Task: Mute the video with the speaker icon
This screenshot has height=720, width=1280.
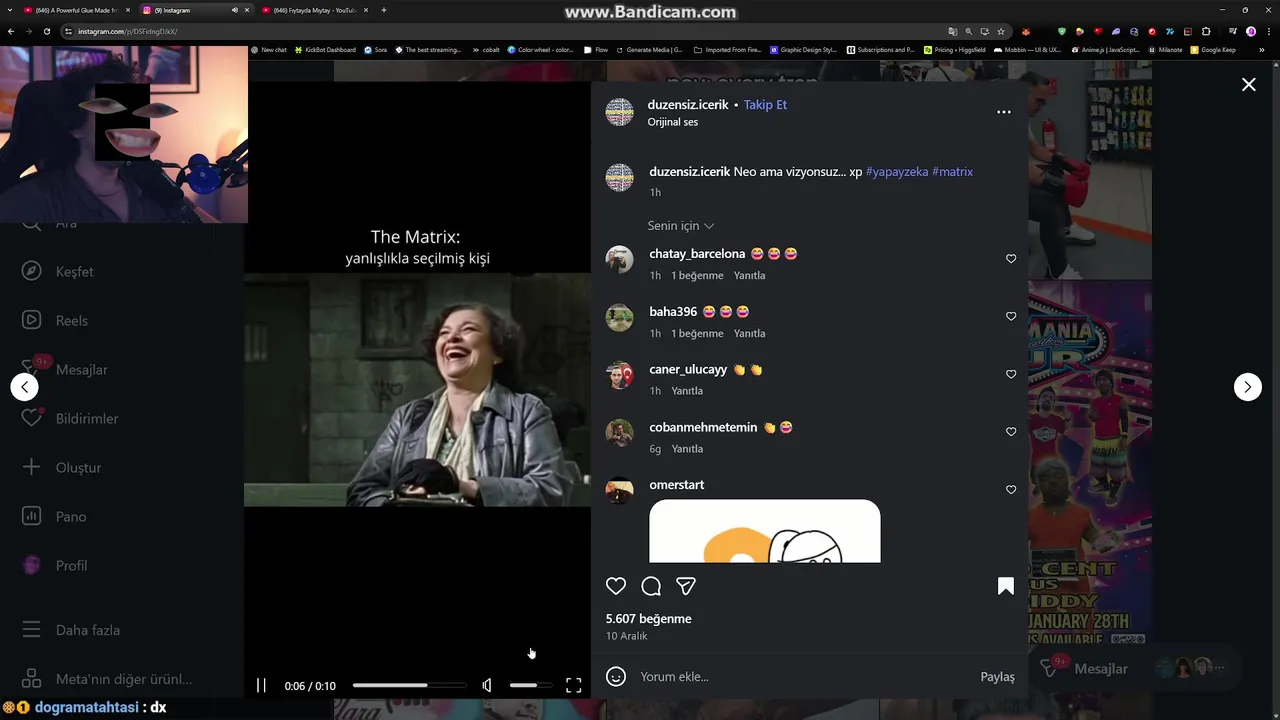Action: (487, 685)
